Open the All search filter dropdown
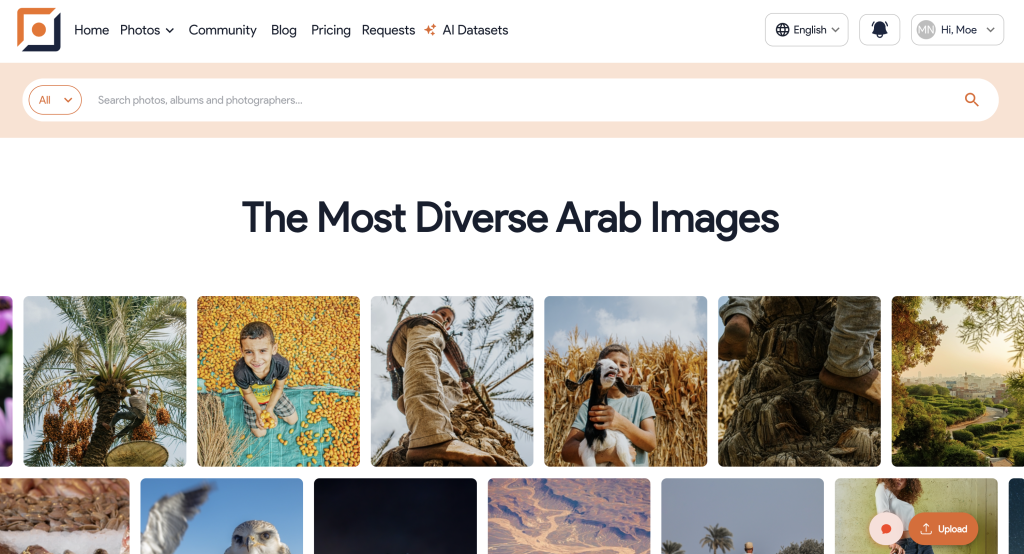 pos(55,100)
